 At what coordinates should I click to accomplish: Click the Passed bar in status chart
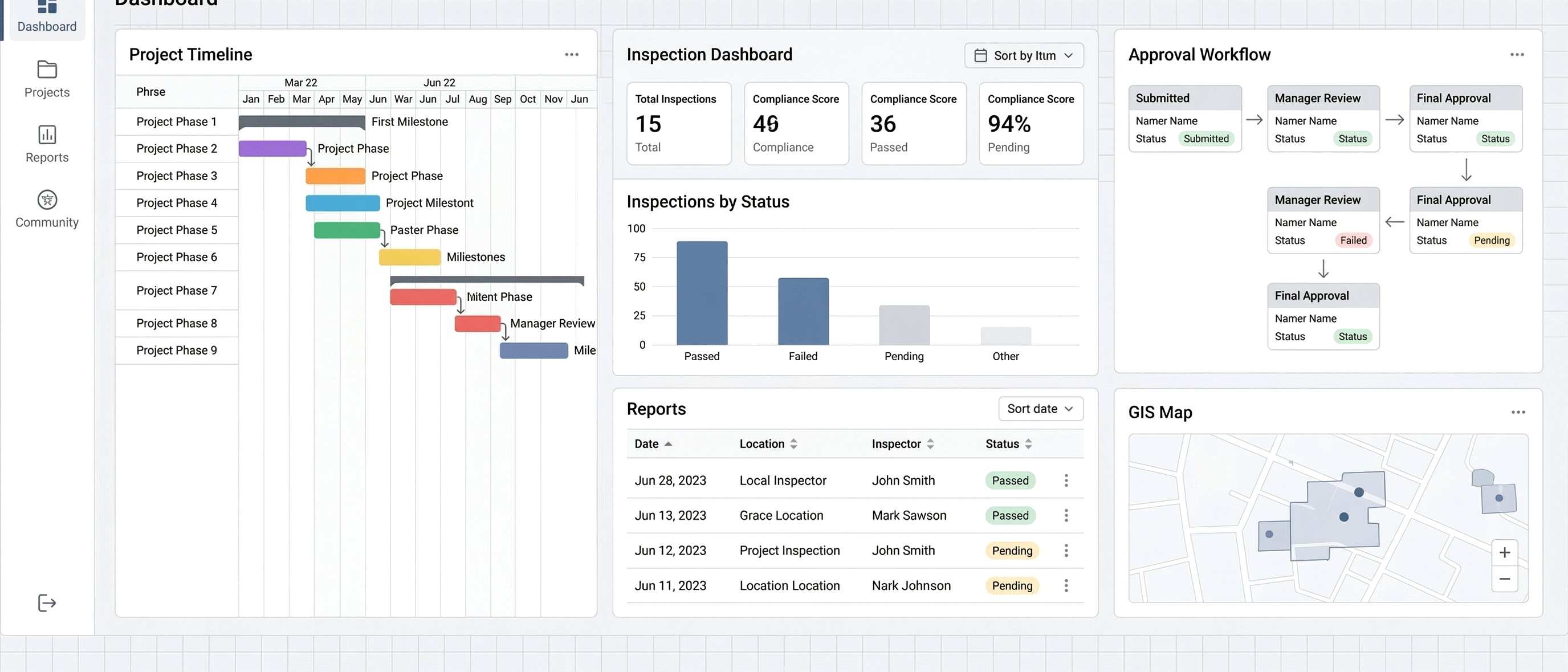(x=701, y=293)
